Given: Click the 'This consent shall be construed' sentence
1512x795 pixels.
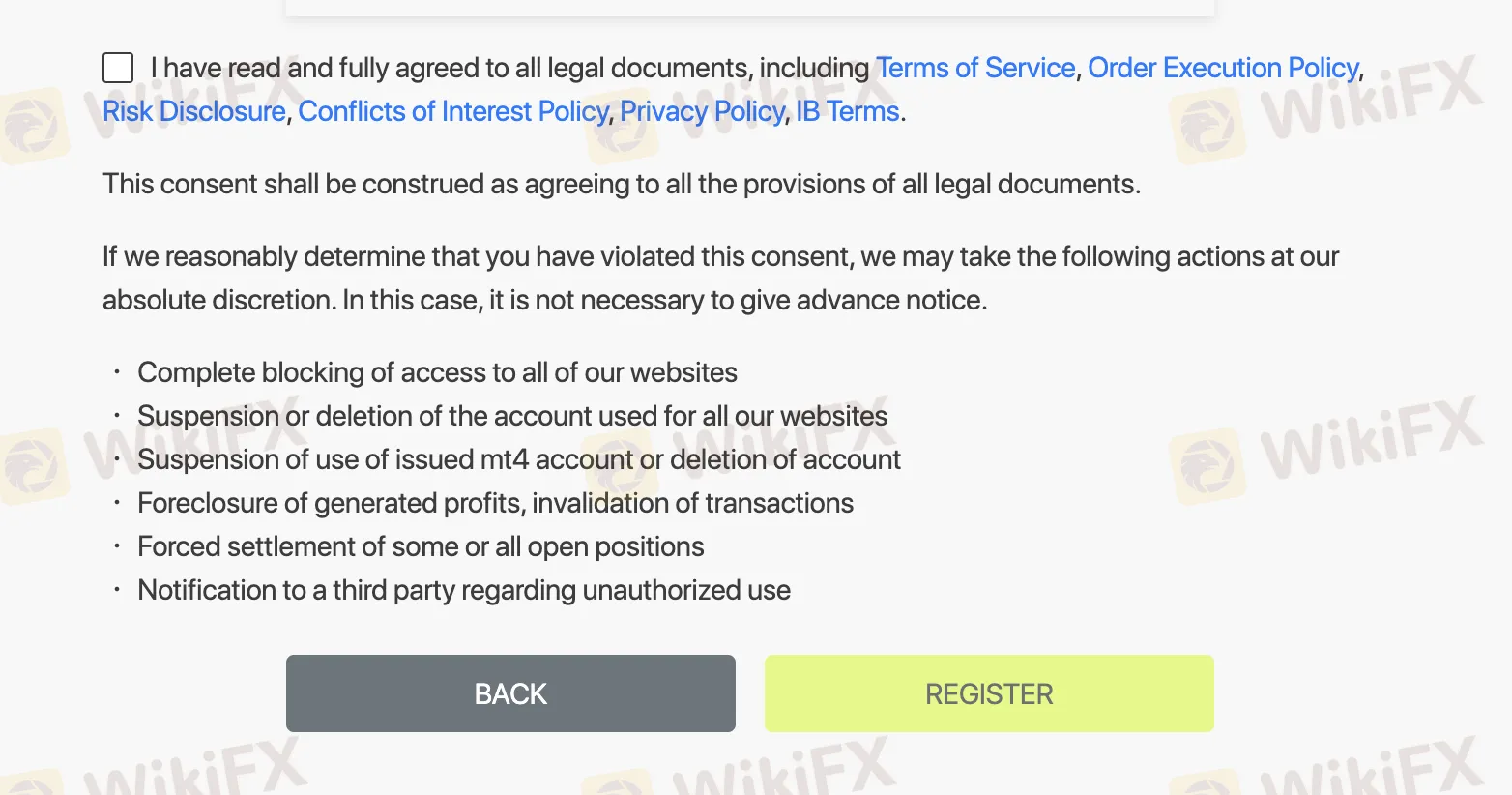Looking at the screenshot, I should pos(621,184).
